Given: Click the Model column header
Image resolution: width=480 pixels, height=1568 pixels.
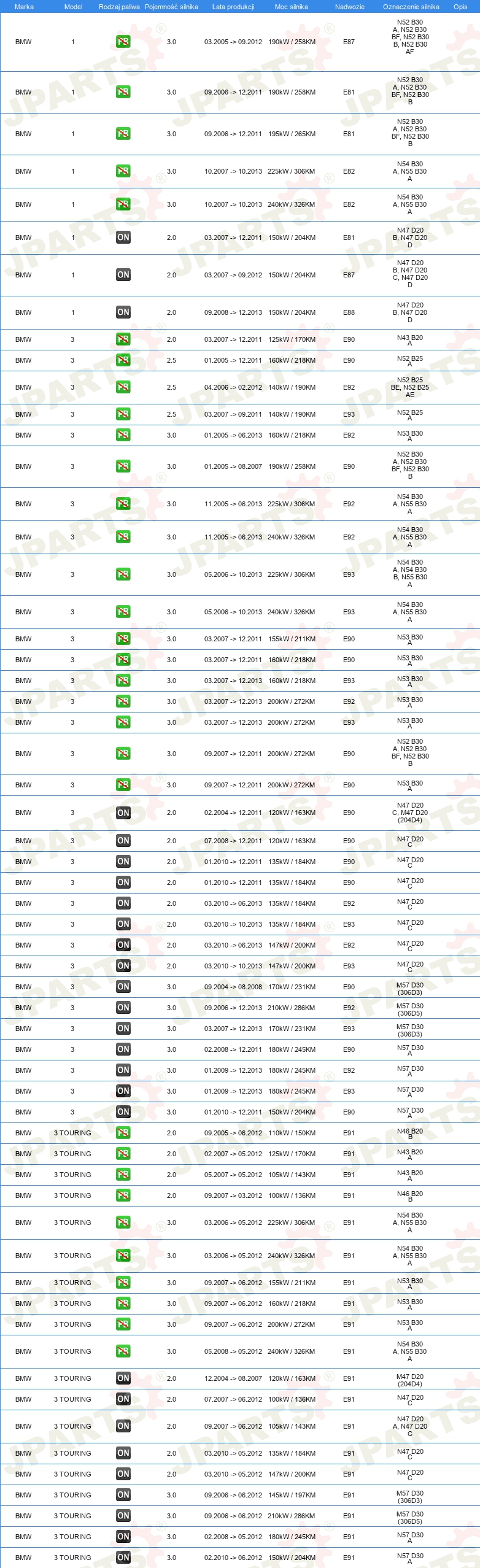Looking at the screenshot, I should click(73, 7).
